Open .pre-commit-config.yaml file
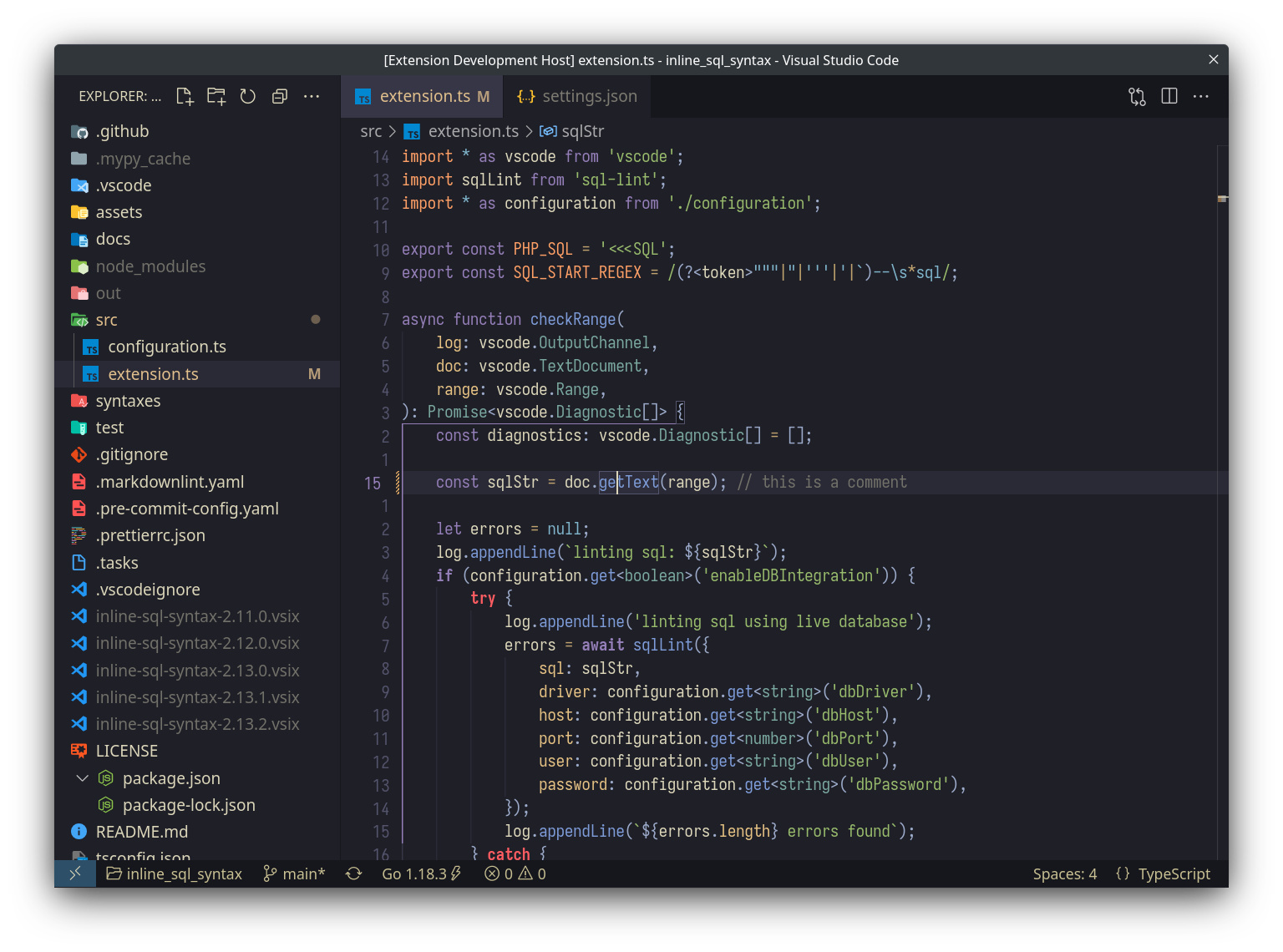 tap(197, 509)
